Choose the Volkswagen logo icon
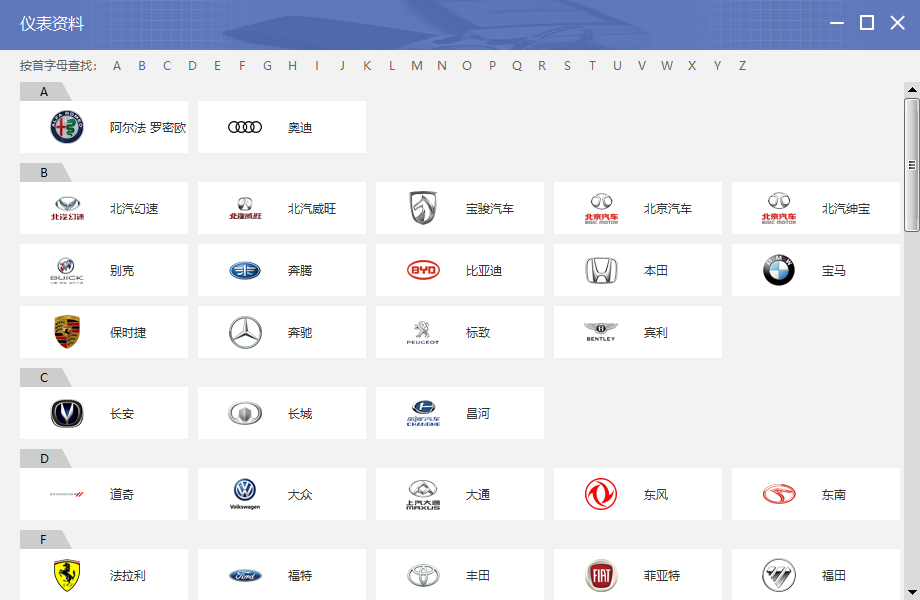This screenshot has height=600, width=920. click(x=245, y=494)
